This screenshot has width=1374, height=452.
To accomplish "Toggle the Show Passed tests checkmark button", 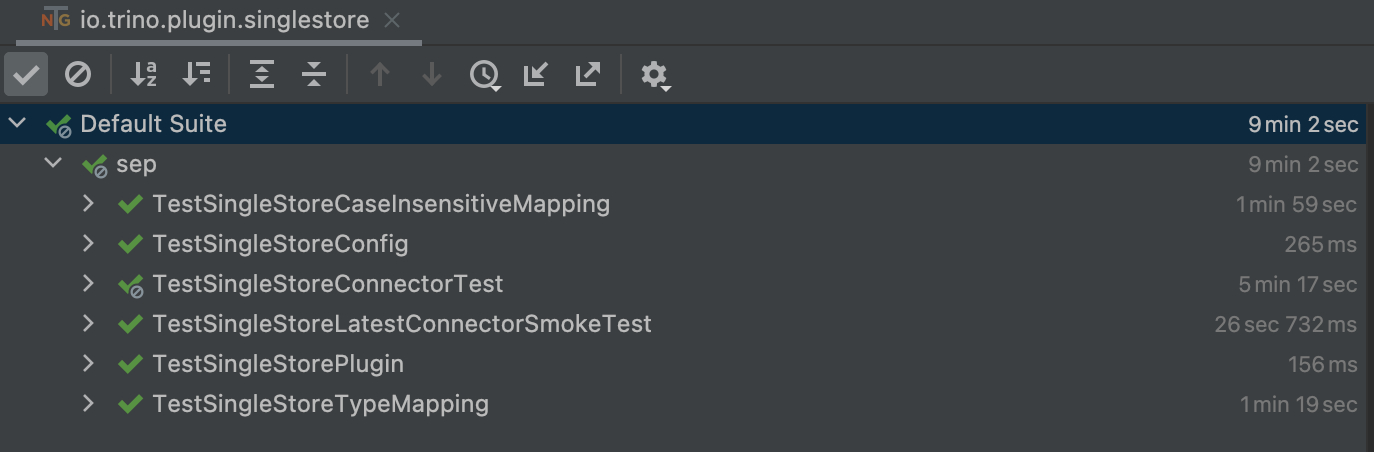I will click(26, 75).
